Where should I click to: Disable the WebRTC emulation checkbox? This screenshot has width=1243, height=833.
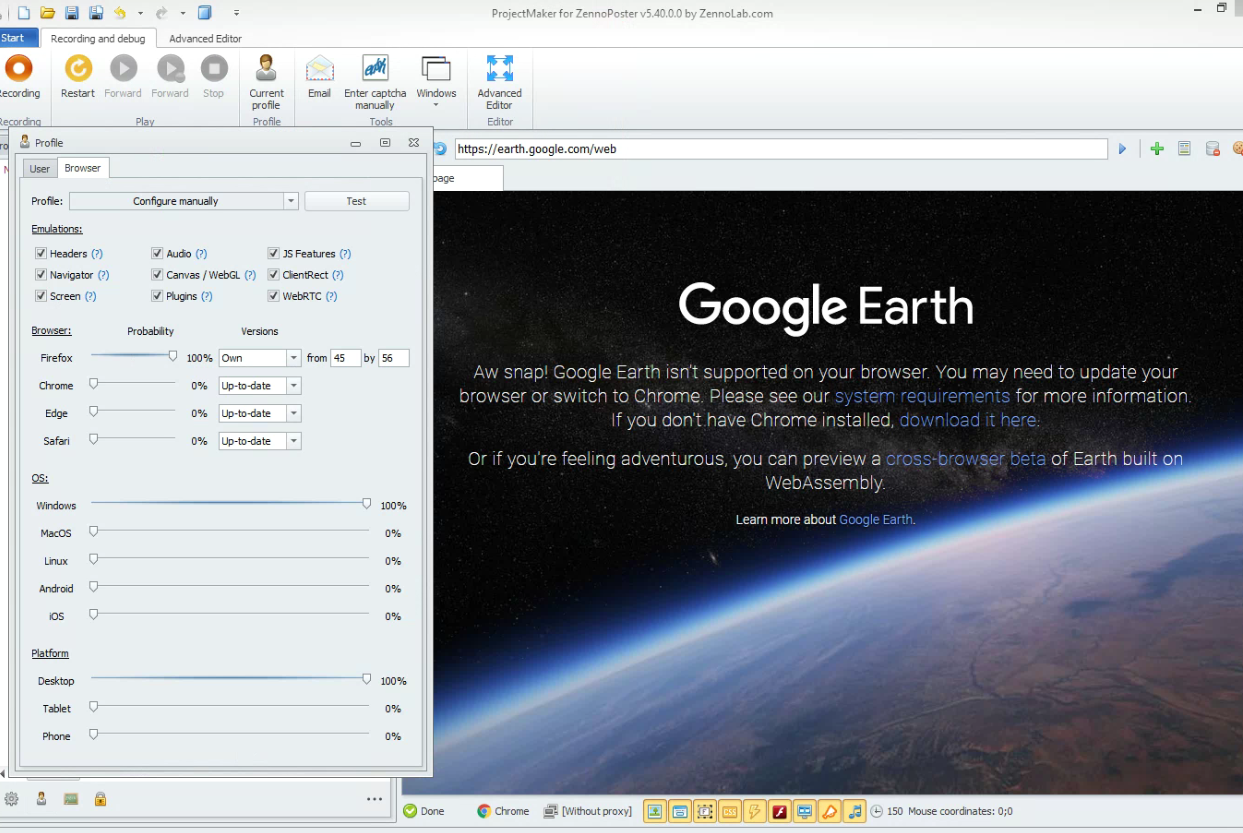pyautogui.click(x=274, y=296)
